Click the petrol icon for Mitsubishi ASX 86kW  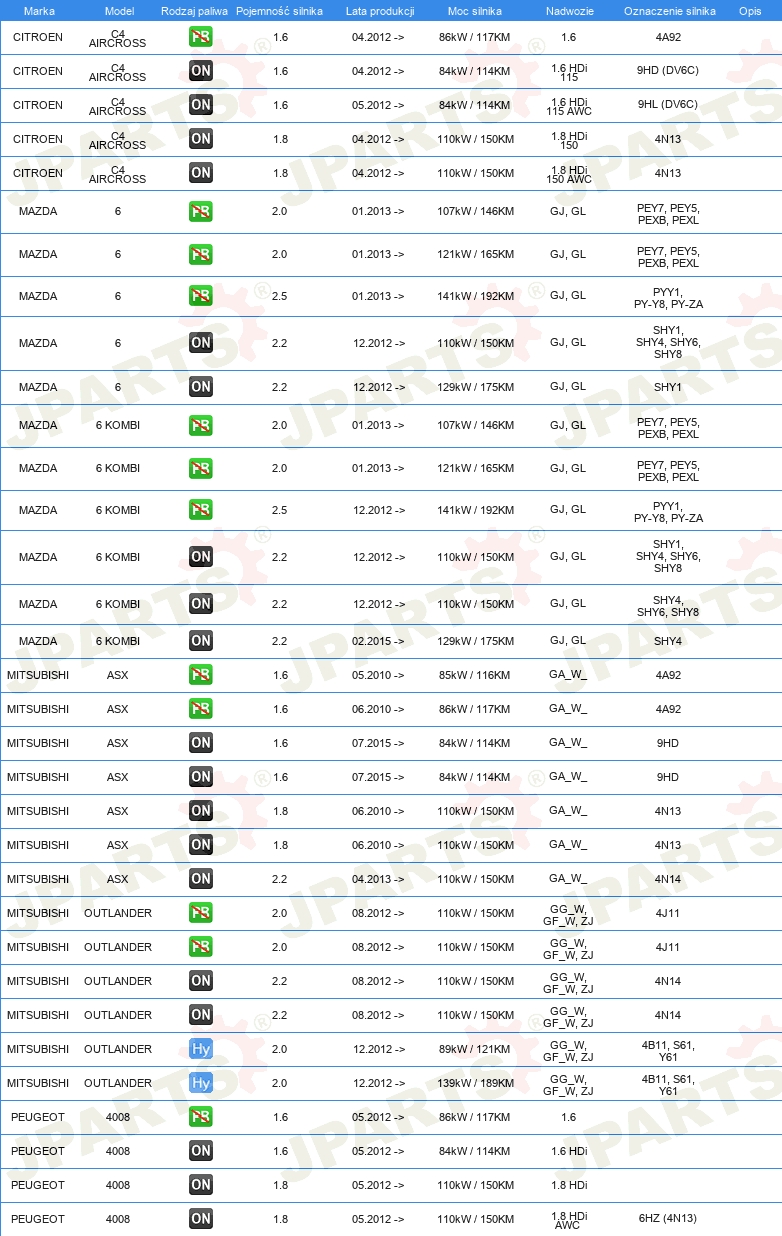coord(201,709)
